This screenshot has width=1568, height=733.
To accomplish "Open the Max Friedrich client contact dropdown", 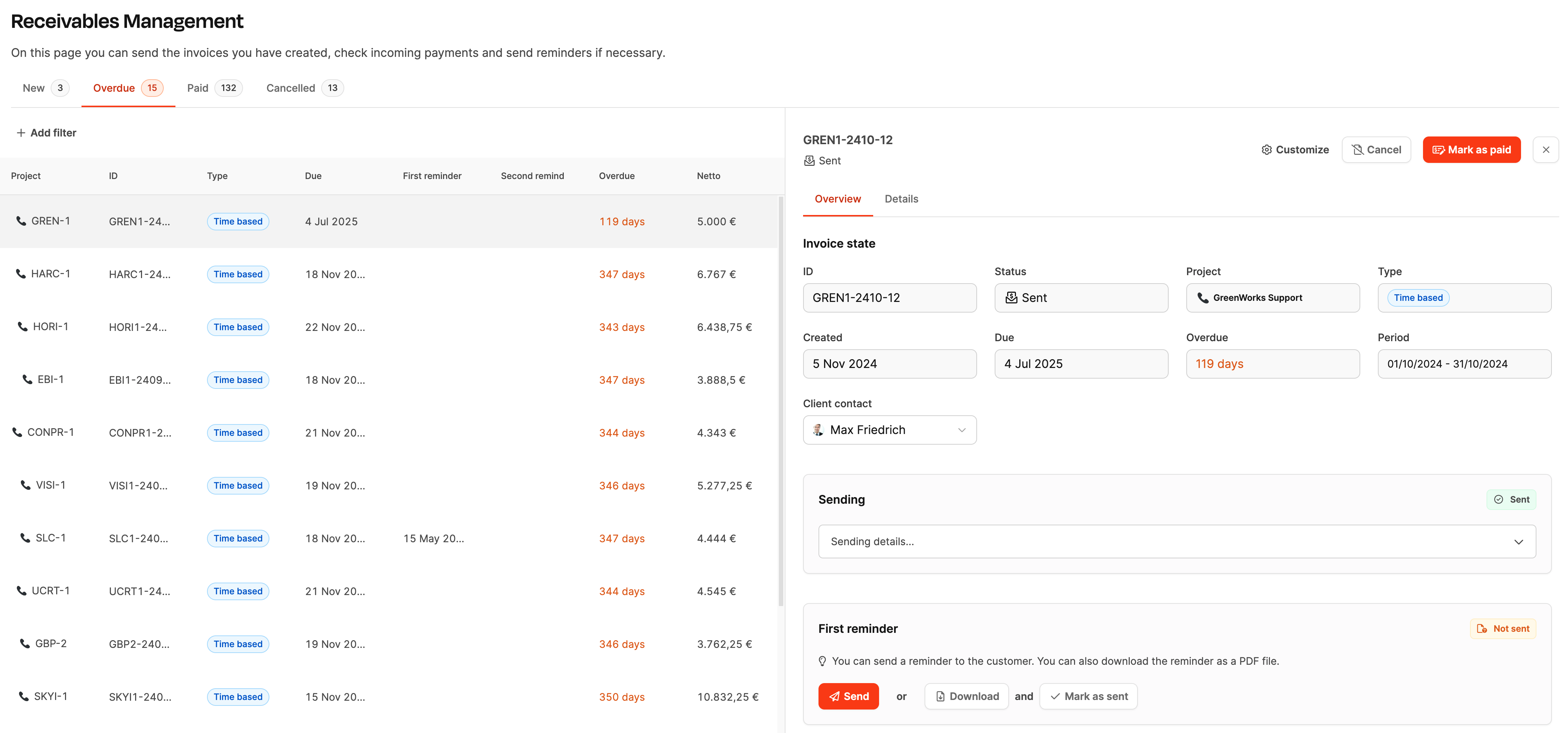I will click(889, 430).
